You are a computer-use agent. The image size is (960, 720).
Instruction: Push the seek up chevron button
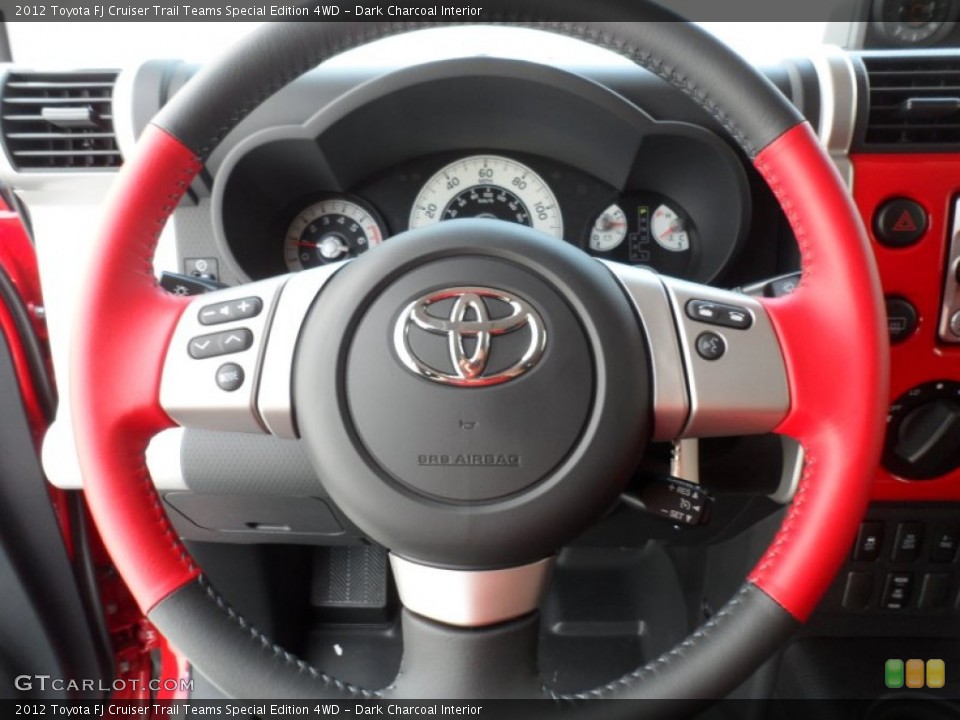tap(236, 340)
